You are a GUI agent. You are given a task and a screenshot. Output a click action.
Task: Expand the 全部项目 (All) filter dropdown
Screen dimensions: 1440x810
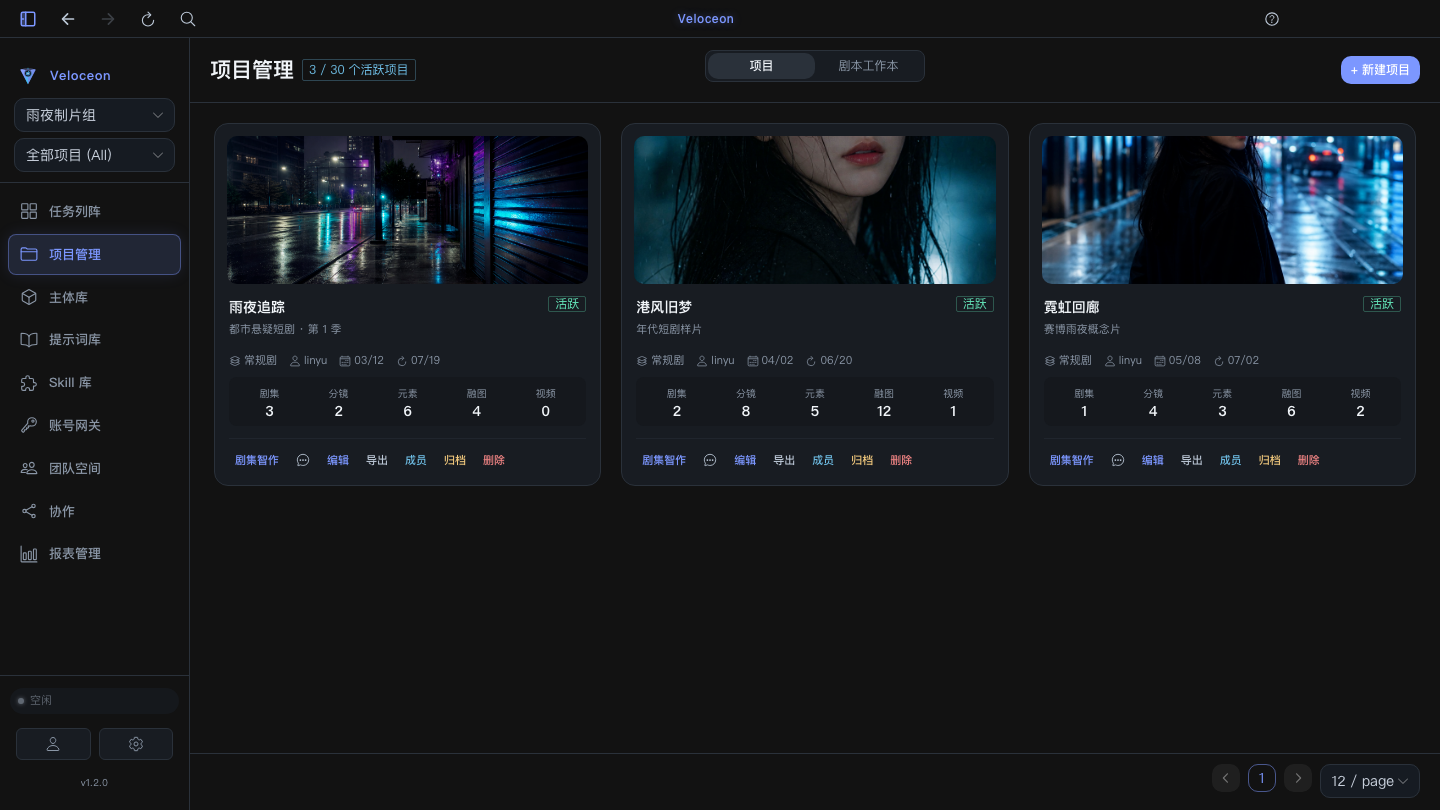[x=94, y=155]
